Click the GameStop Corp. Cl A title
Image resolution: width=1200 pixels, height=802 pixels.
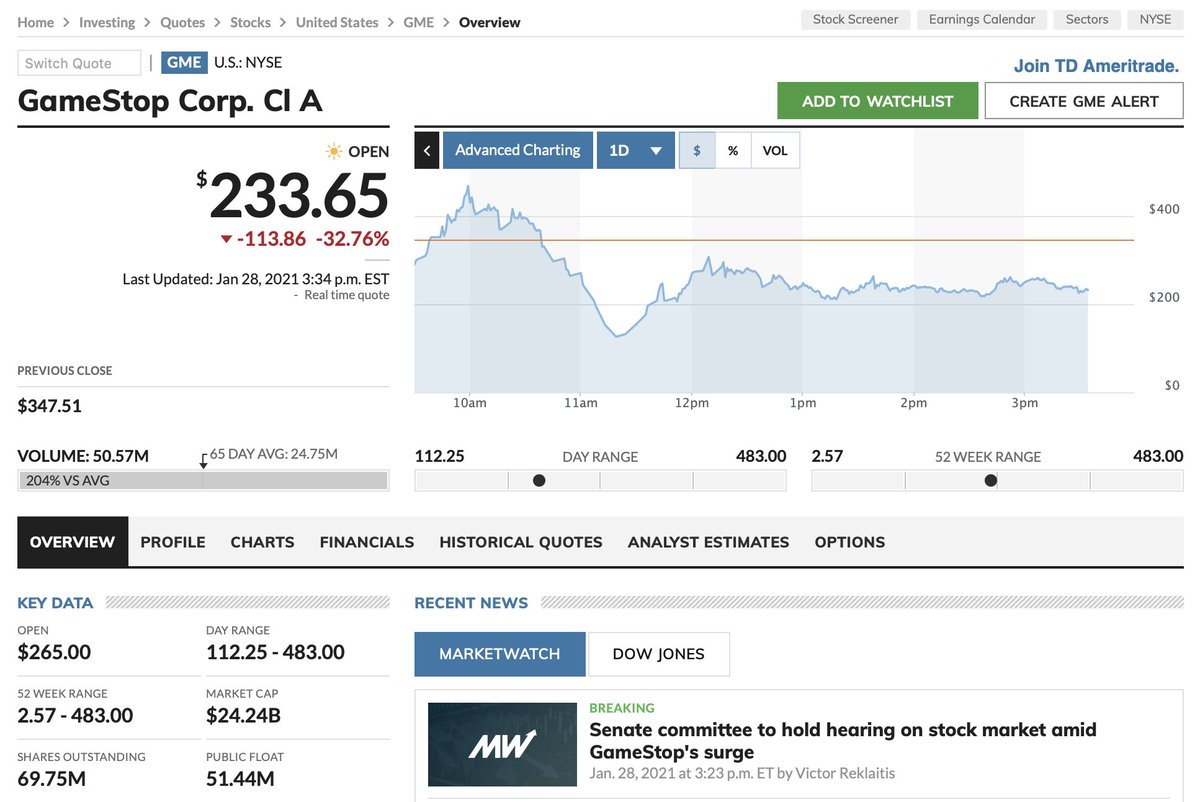pos(170,101)
